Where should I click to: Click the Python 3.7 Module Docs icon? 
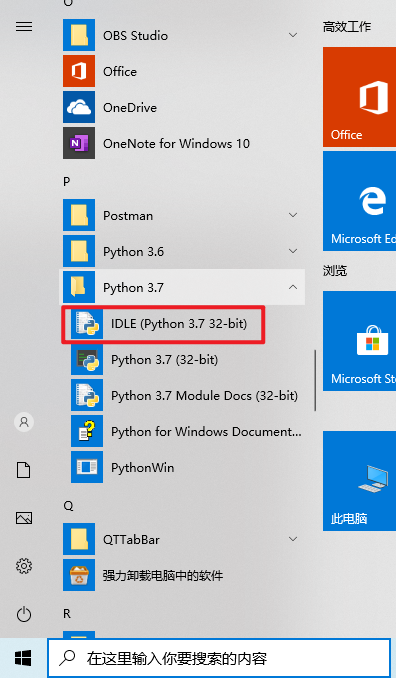click(87, 395)
